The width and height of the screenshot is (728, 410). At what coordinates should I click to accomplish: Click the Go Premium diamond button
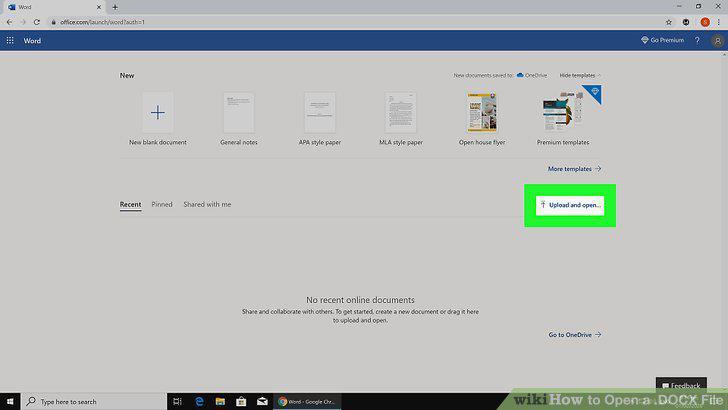(x=663, y=40)
